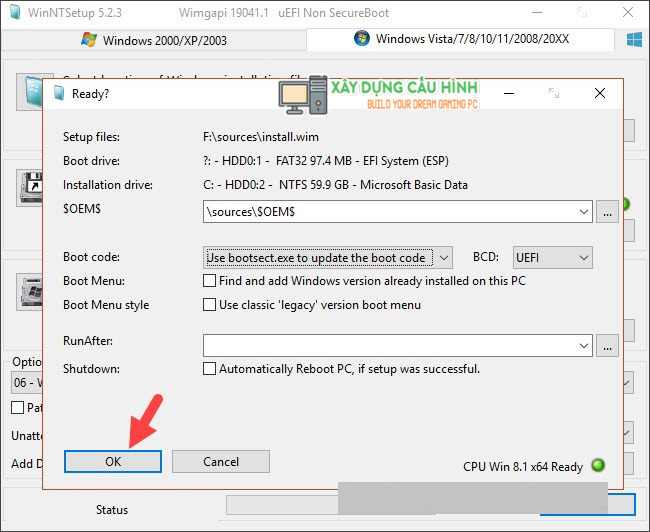Click the Shutdown label
The image size is (650, 532).
coord(91,369)
